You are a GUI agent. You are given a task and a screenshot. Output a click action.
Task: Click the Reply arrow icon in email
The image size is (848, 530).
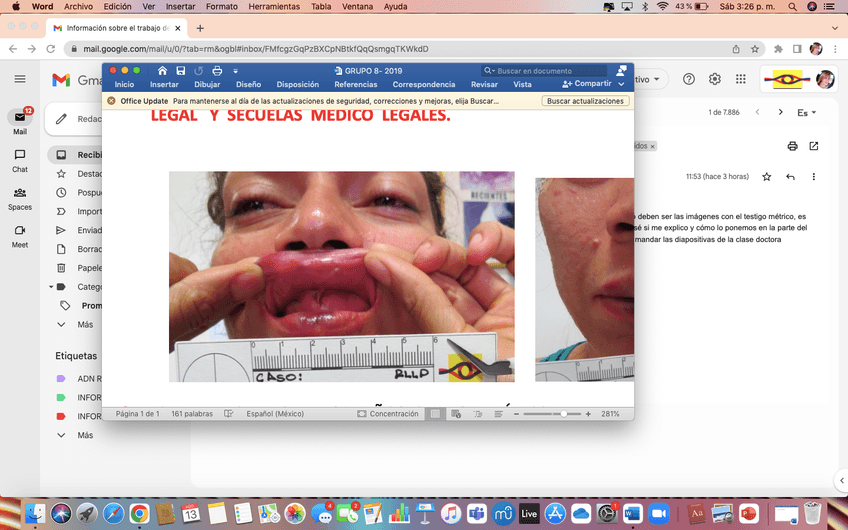790,177
